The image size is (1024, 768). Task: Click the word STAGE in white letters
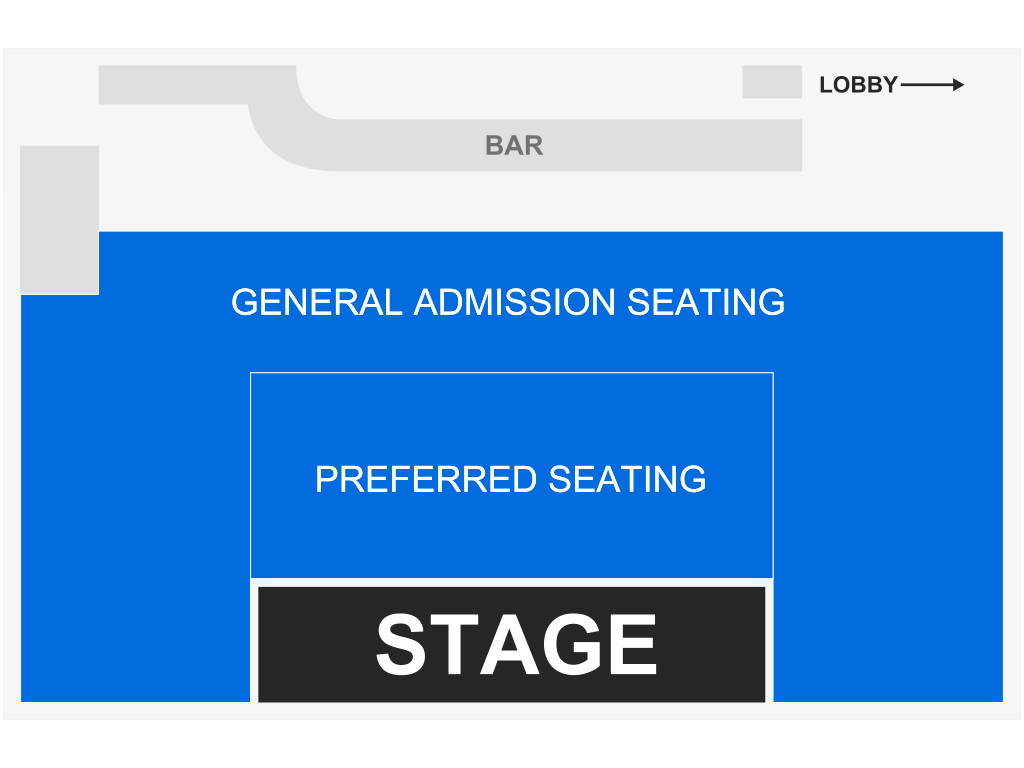point(516,645)
